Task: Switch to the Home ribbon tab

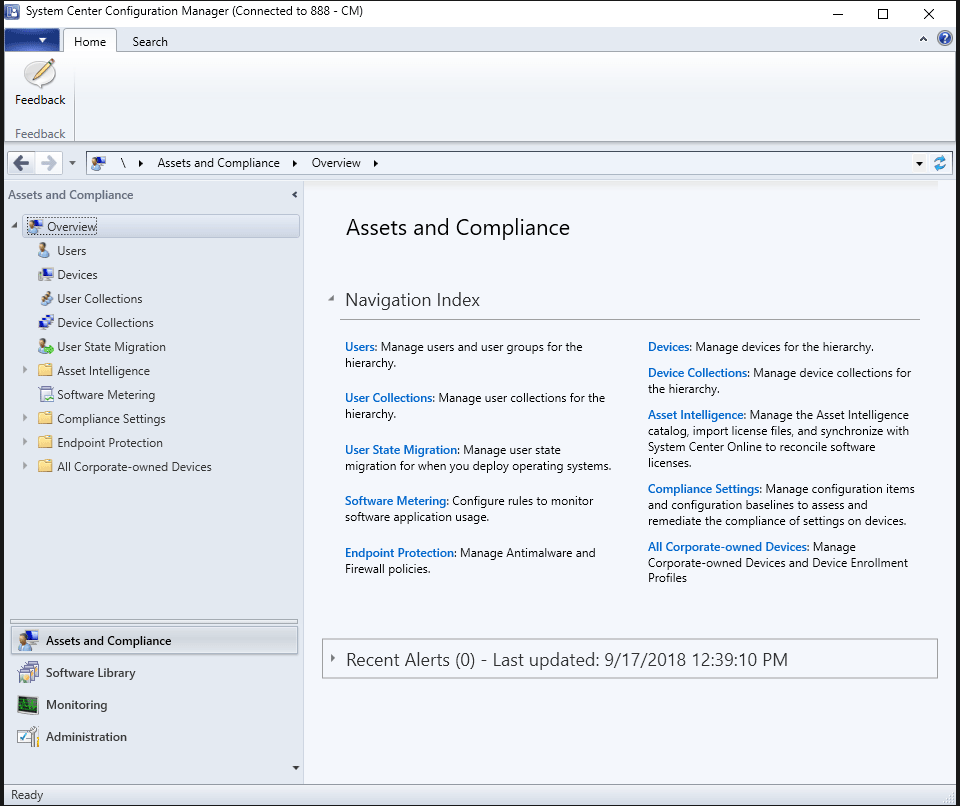Action: (x=90, y=42)
